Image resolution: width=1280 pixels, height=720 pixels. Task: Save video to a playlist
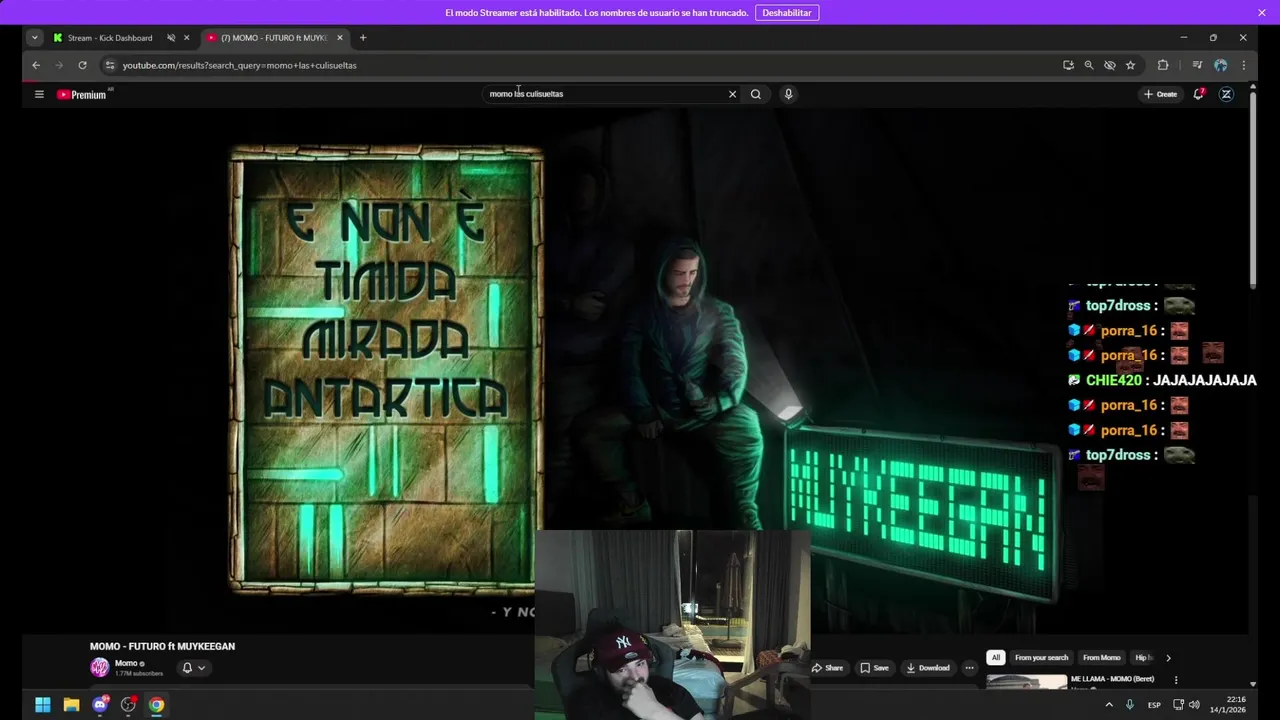click(x=874, y=668)
